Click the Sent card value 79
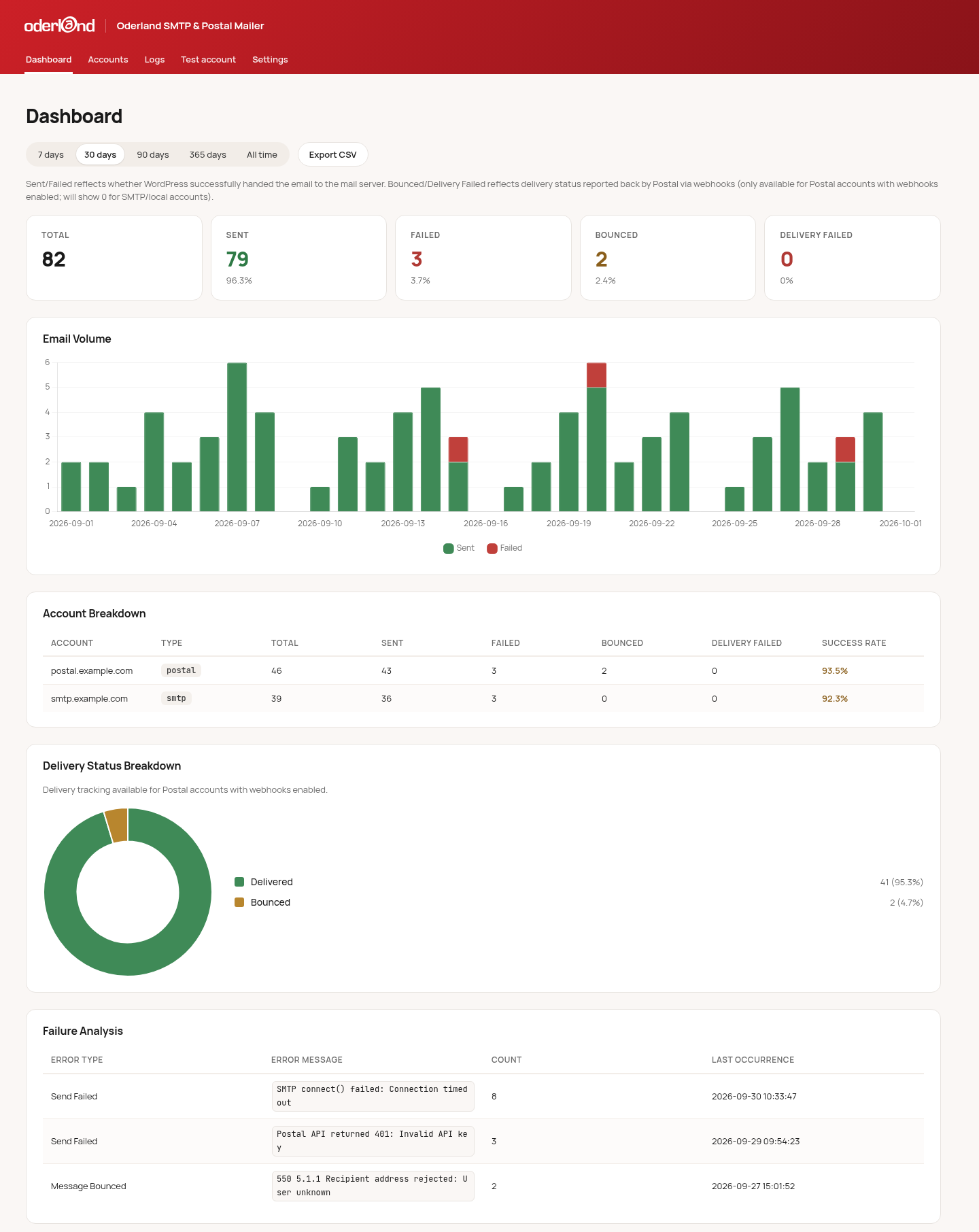The image size is (979, 1232). 237,259
